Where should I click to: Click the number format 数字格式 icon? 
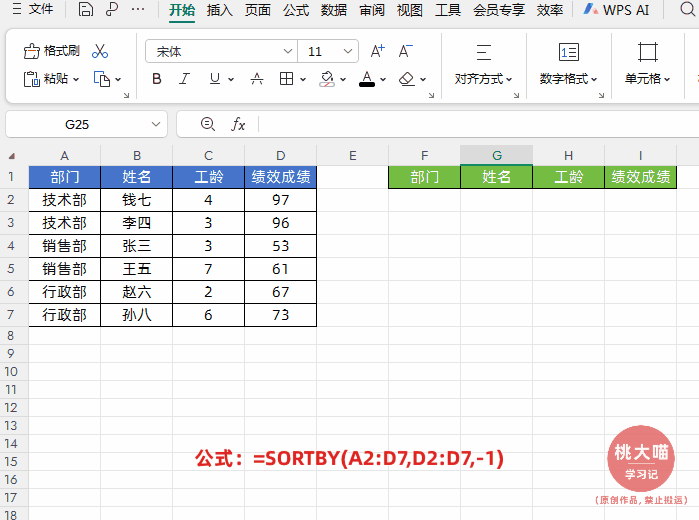click(569, 52)
